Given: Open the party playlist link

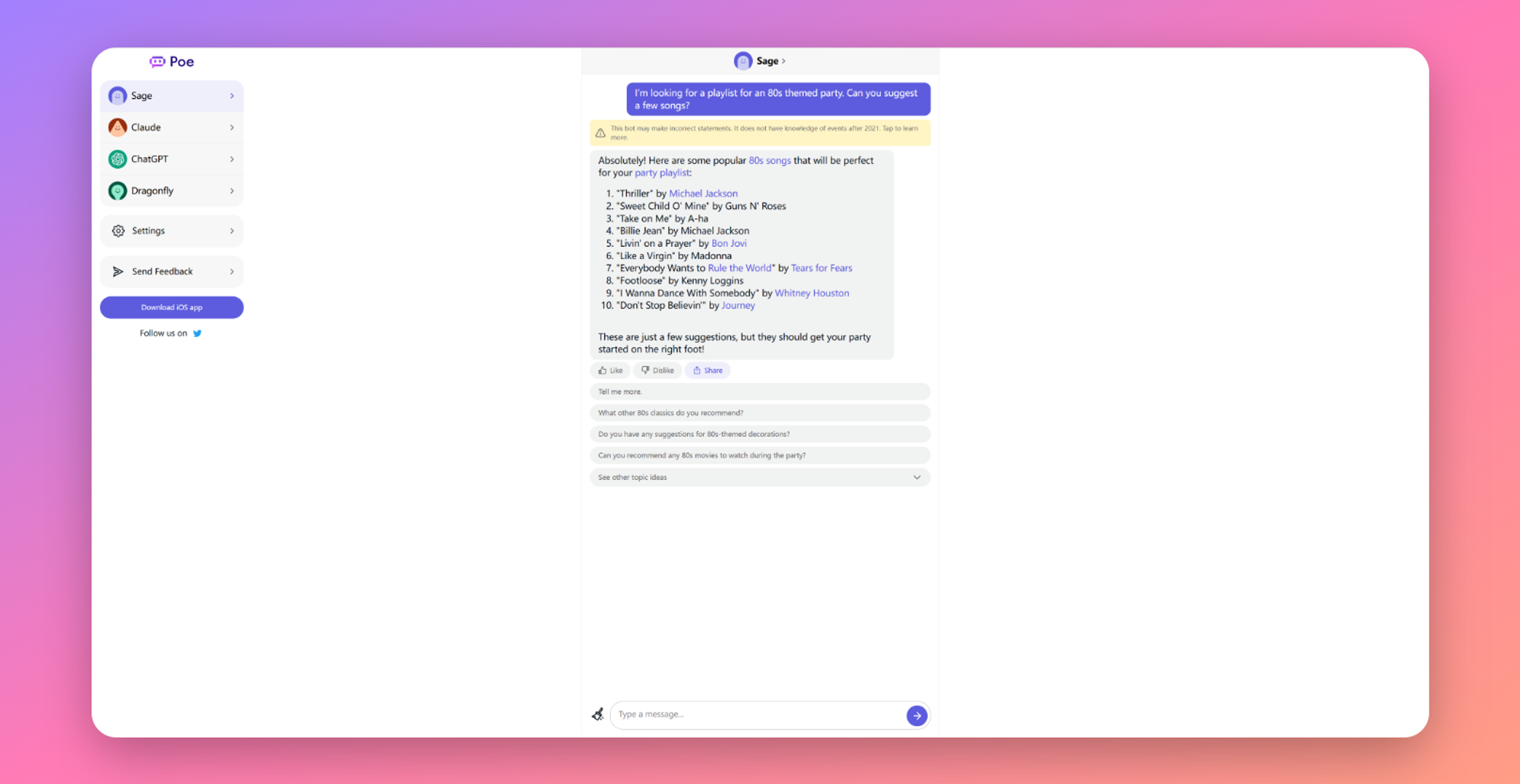Looking at the screenshot, I should pyautogui.click(x=662, y=172).
